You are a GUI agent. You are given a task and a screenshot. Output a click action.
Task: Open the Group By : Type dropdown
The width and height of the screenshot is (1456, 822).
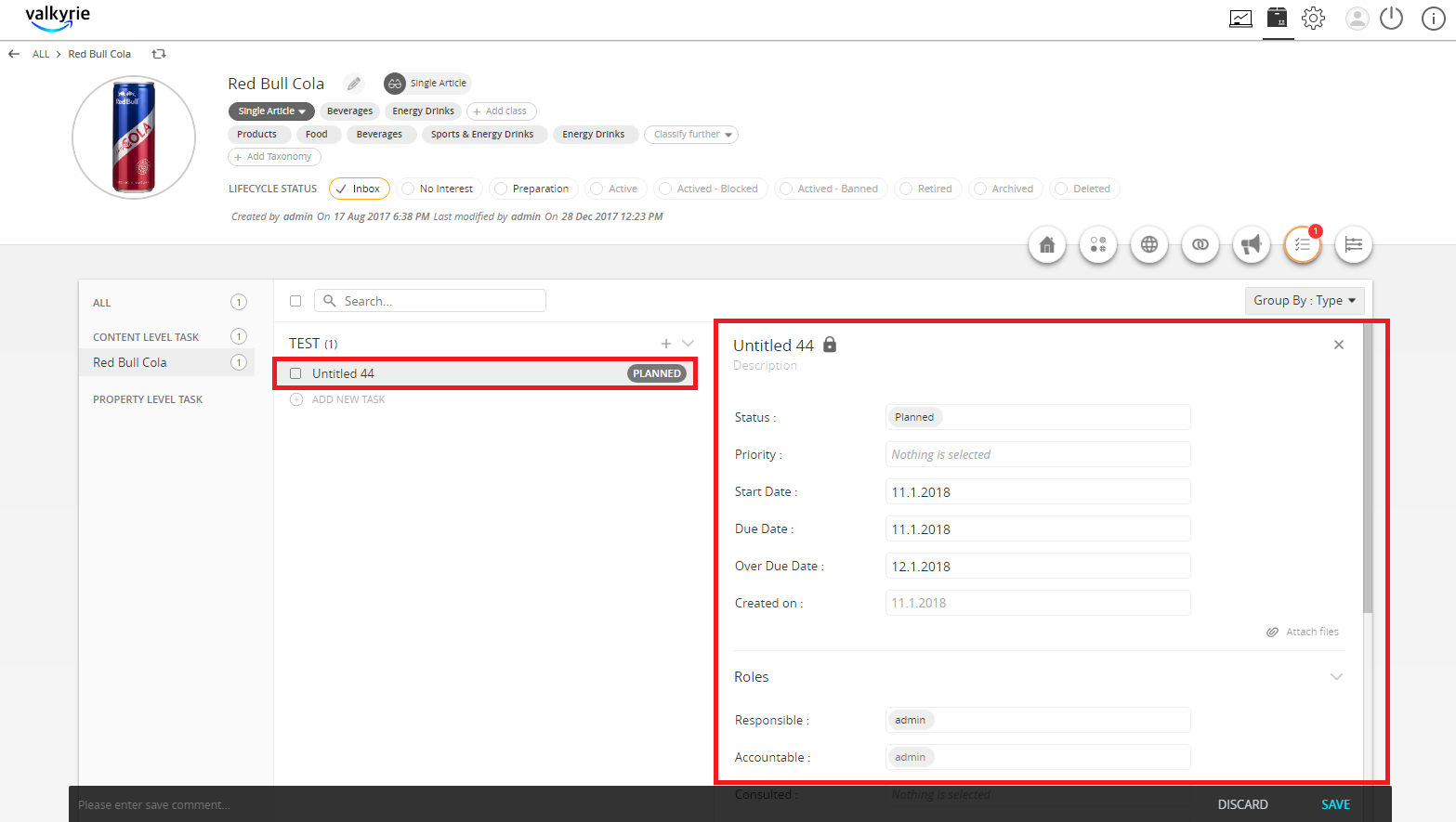(1305, 301)
